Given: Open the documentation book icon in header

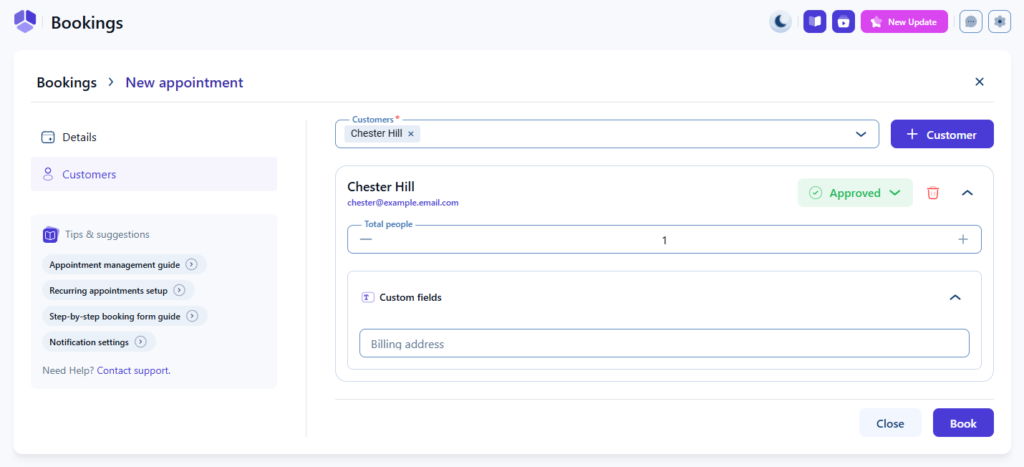Looking at the screenshot, I should coord(815,21).
